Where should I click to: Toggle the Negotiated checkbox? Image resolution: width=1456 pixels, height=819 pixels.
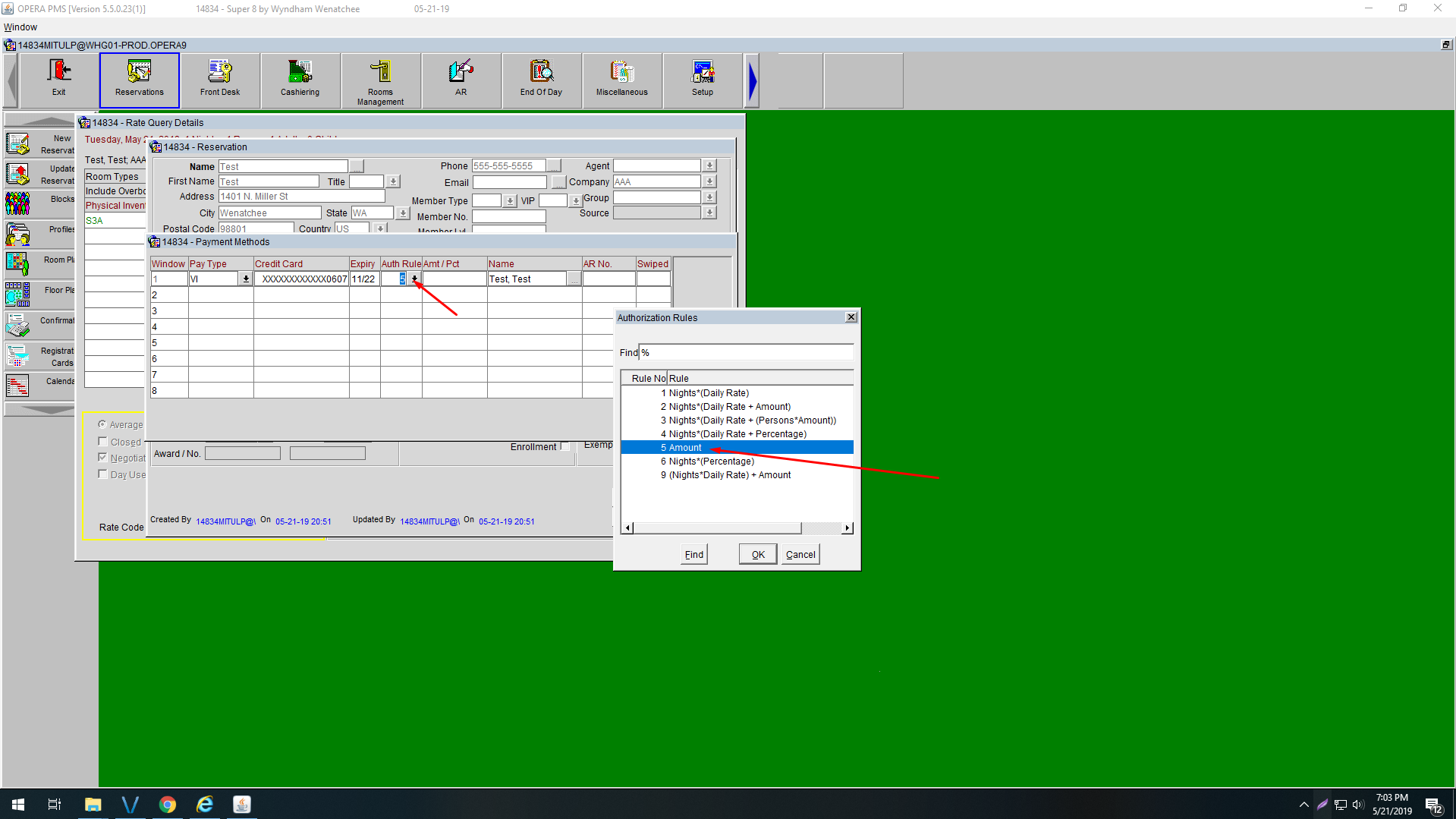pyautogui.click(x=102, y=458)
